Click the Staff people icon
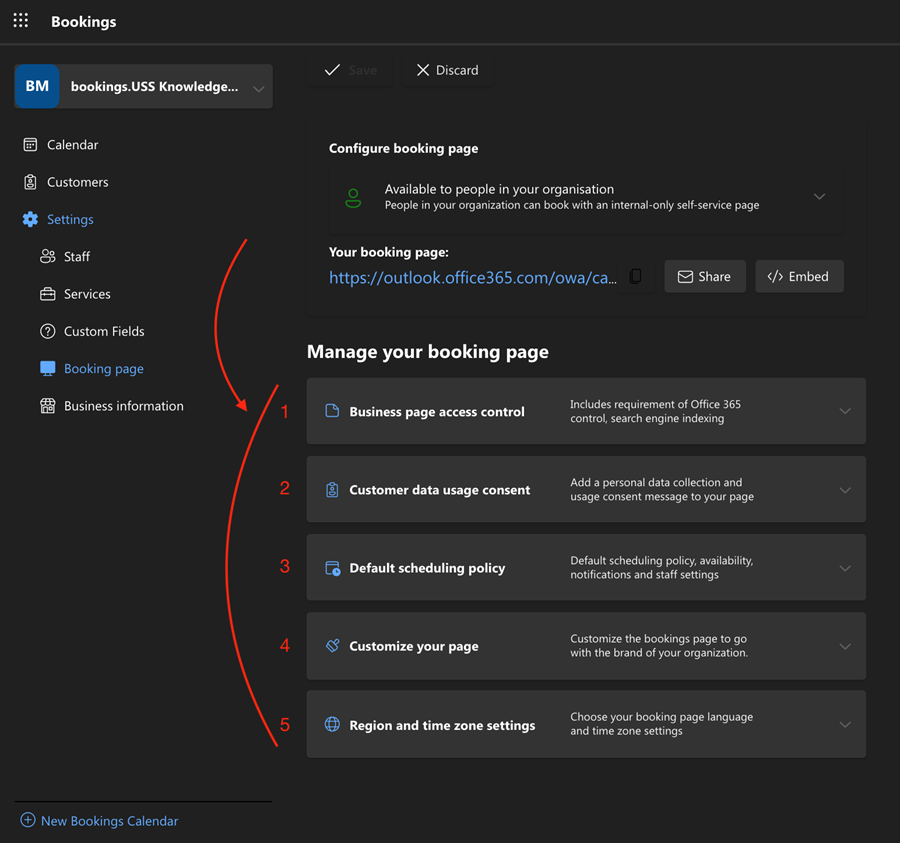900x843 pixels. pos(48,257)
